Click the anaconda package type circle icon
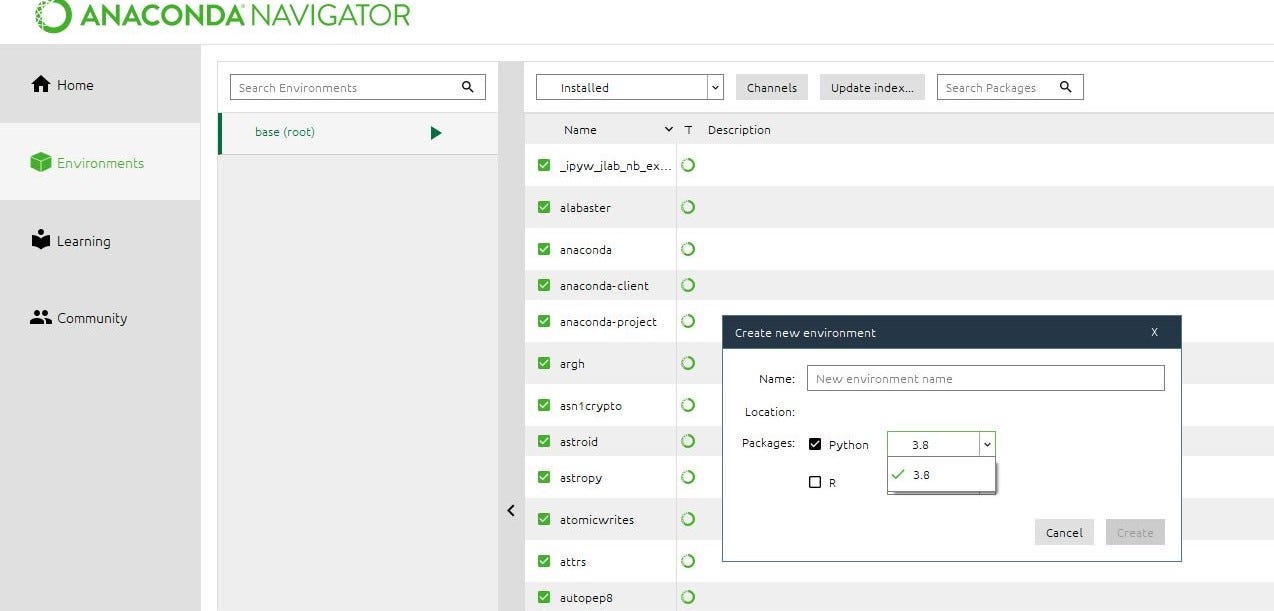1274x611 pixels. click(688, 249)
